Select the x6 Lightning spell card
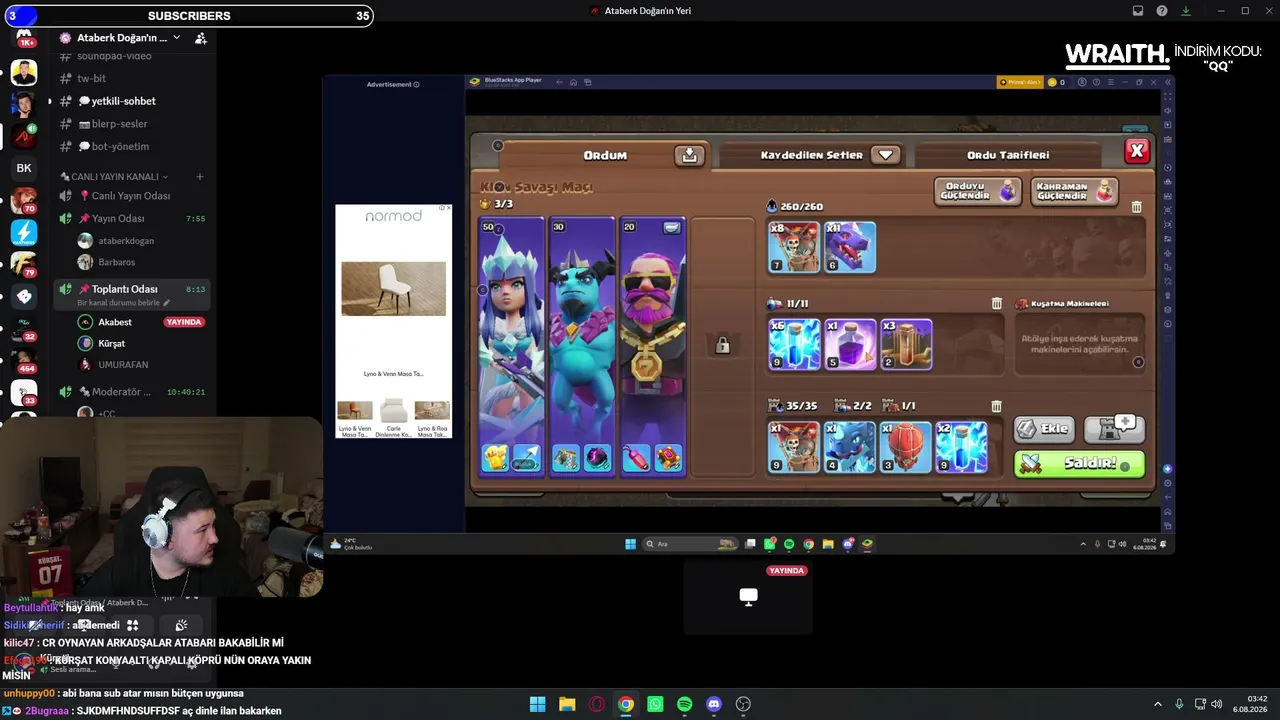 794,345
